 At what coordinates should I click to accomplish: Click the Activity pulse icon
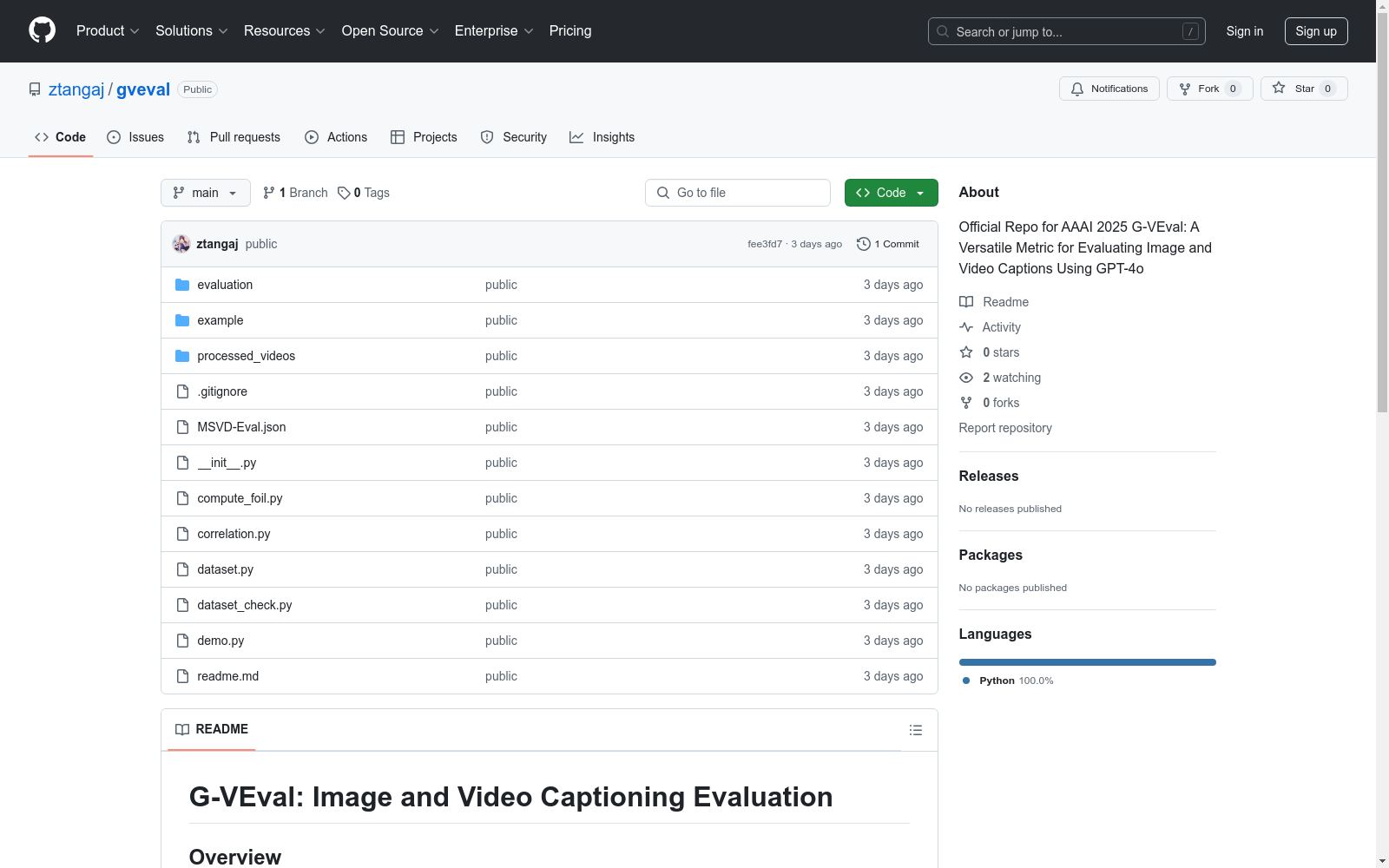pyautogui.click(x=966, y=327)
